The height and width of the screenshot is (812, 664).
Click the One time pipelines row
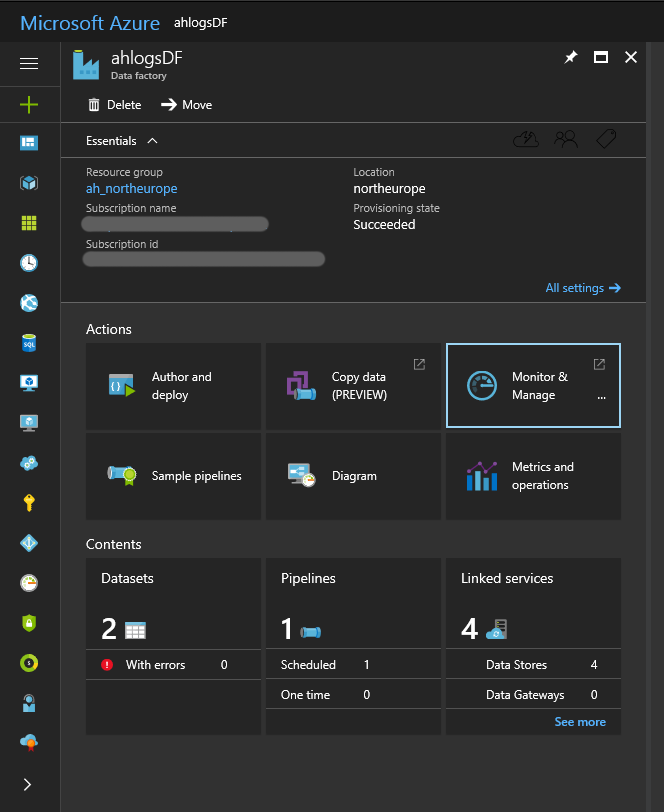pyautogui.click(x=353, y=694)
